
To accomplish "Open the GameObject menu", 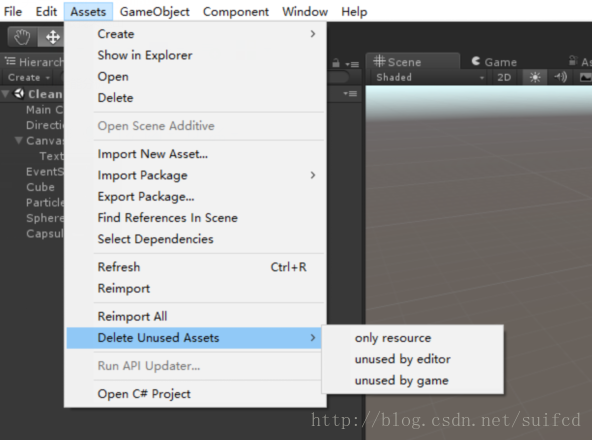I will (154, 12).
